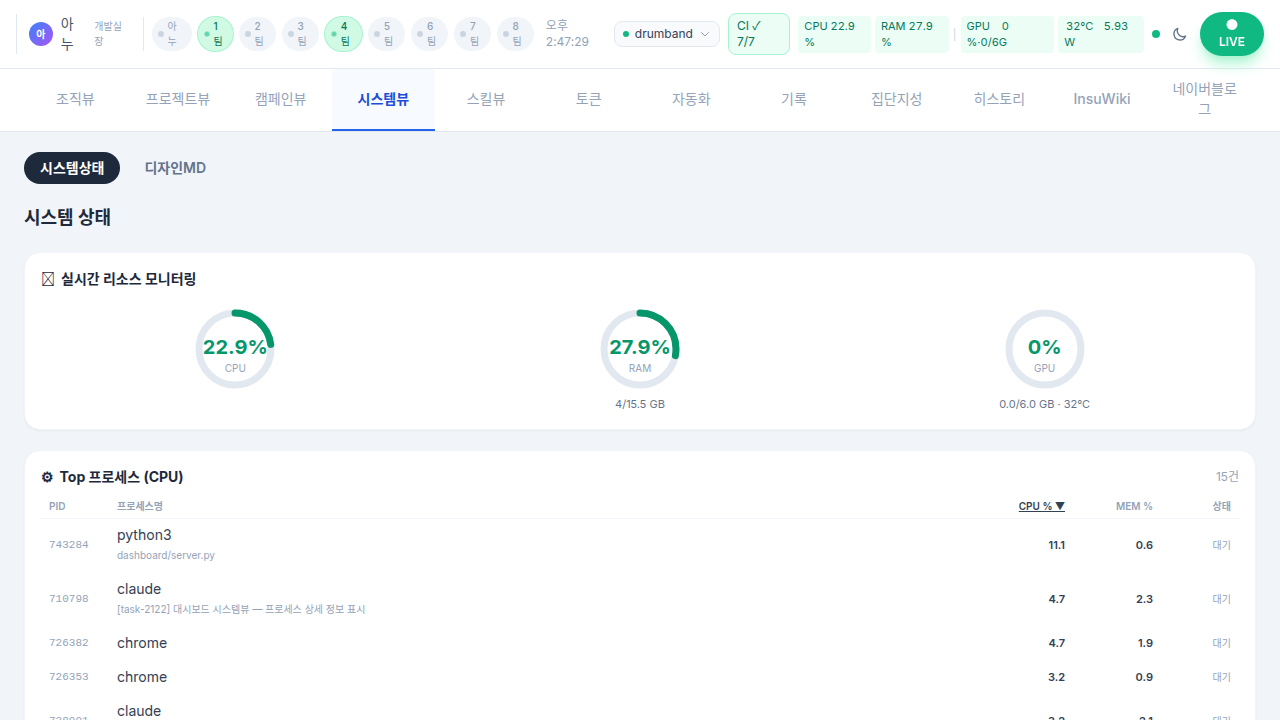This screenshot has width=1280, height=720.
Task: Click the CPU circular usage gauge
Action: (x=235, y=349)
